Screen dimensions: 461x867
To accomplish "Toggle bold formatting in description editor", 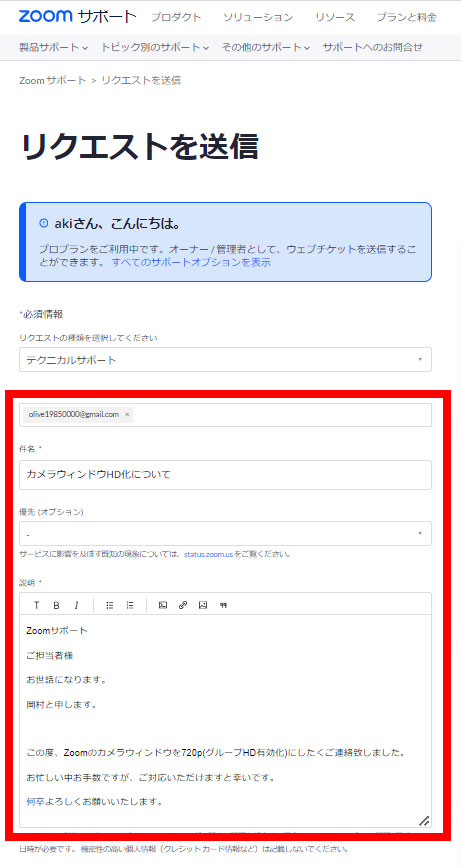I will click(56, 605).
